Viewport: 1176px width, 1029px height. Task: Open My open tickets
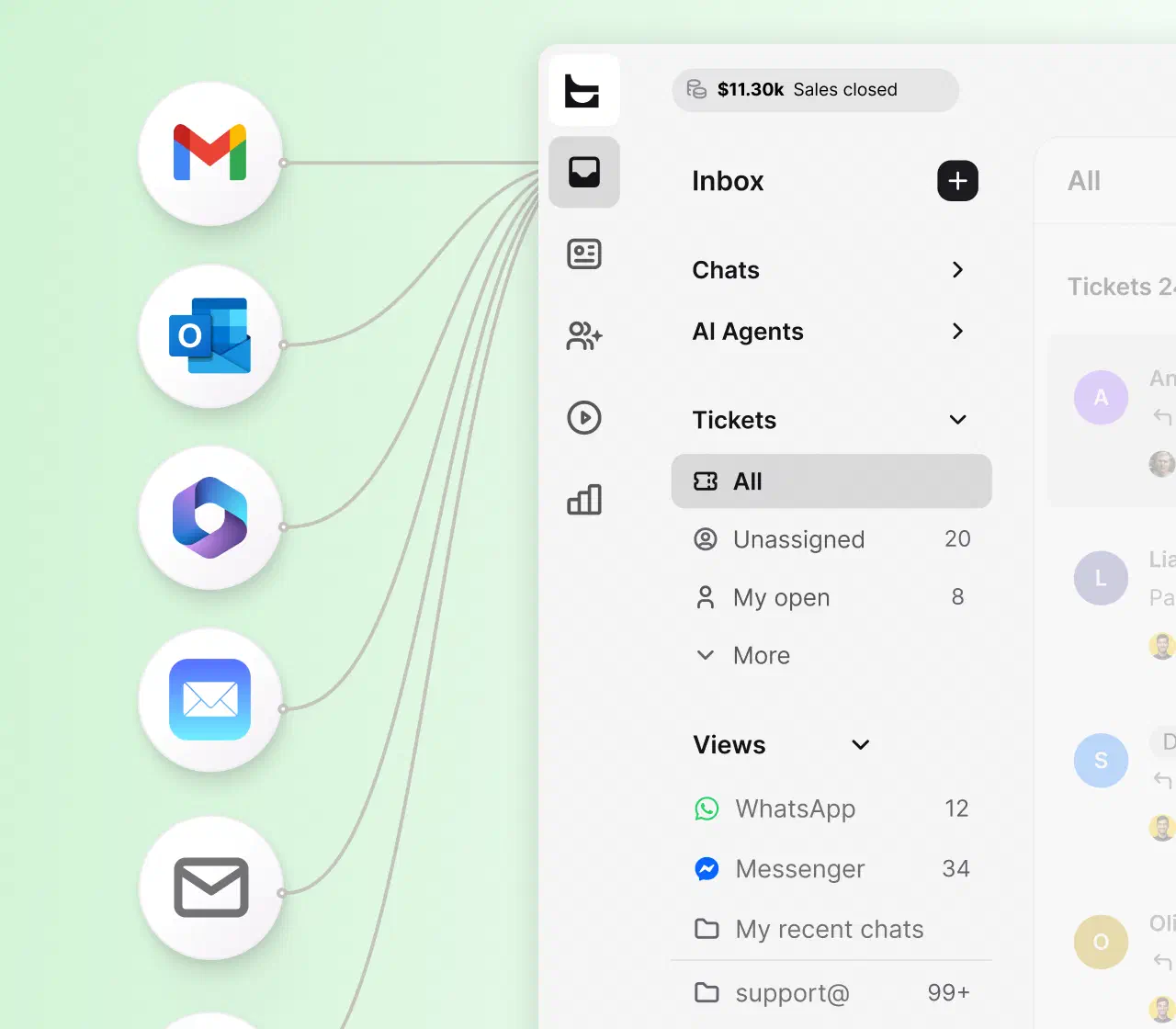pos(831,597)
